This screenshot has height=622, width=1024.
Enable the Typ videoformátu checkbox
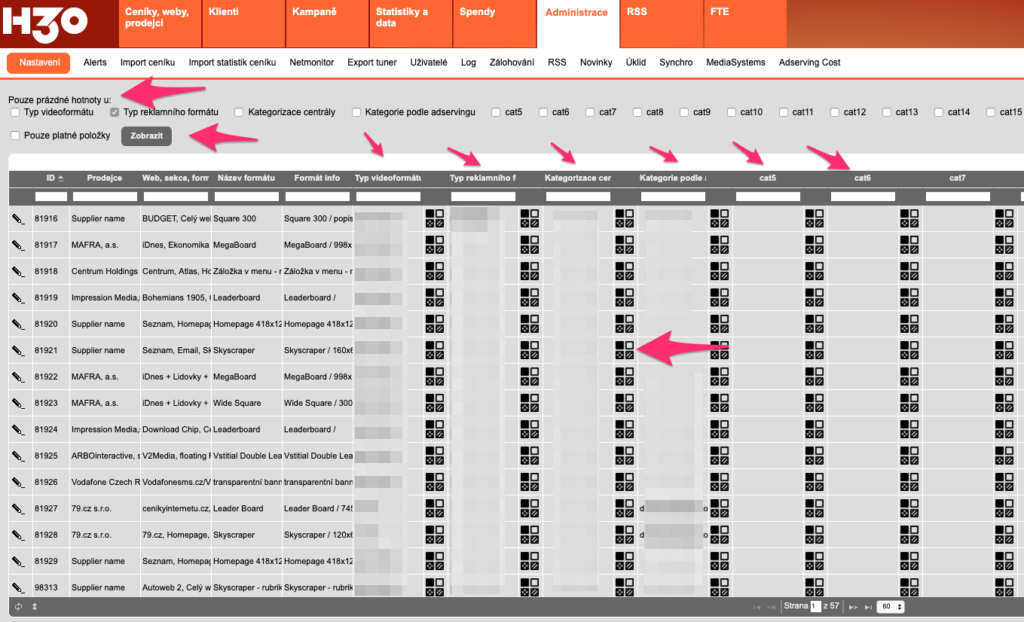[15, 112]
